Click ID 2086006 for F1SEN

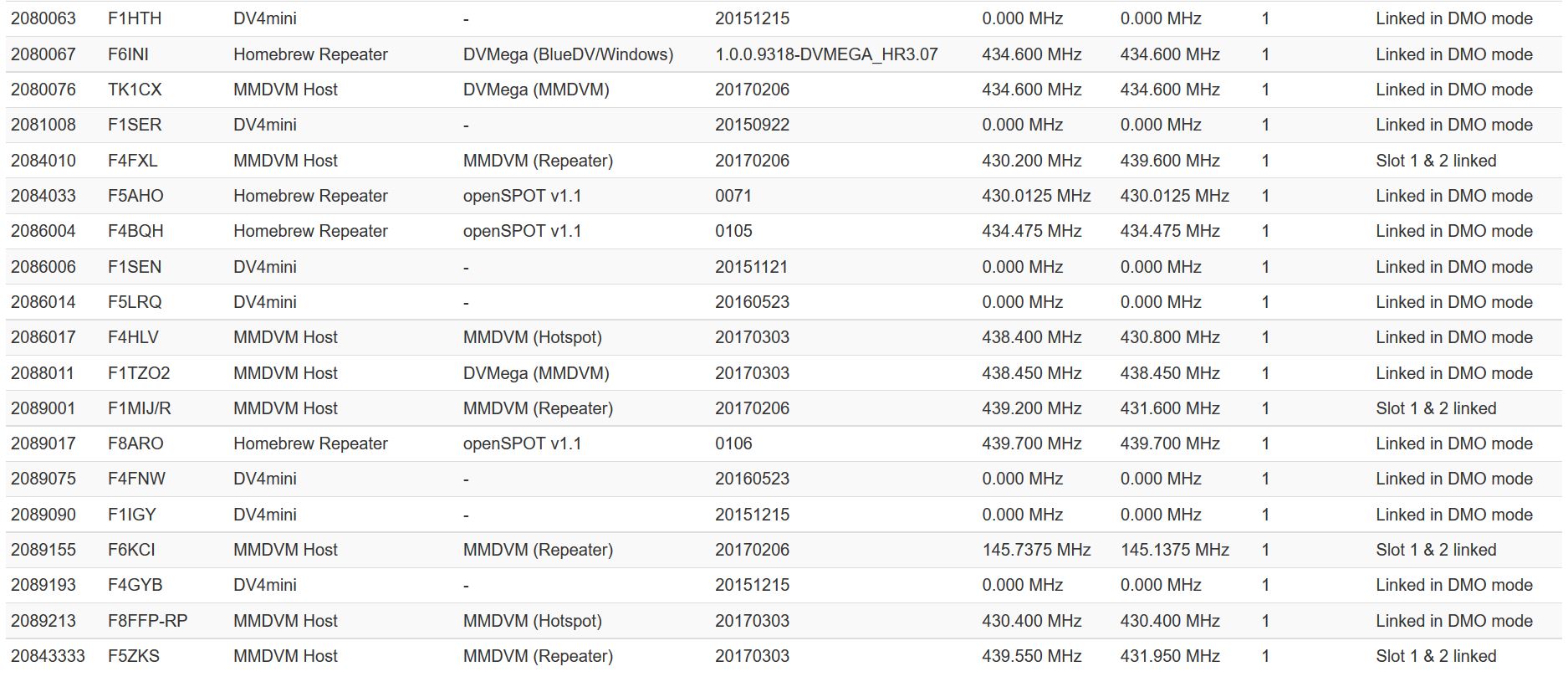click(43, 267)
